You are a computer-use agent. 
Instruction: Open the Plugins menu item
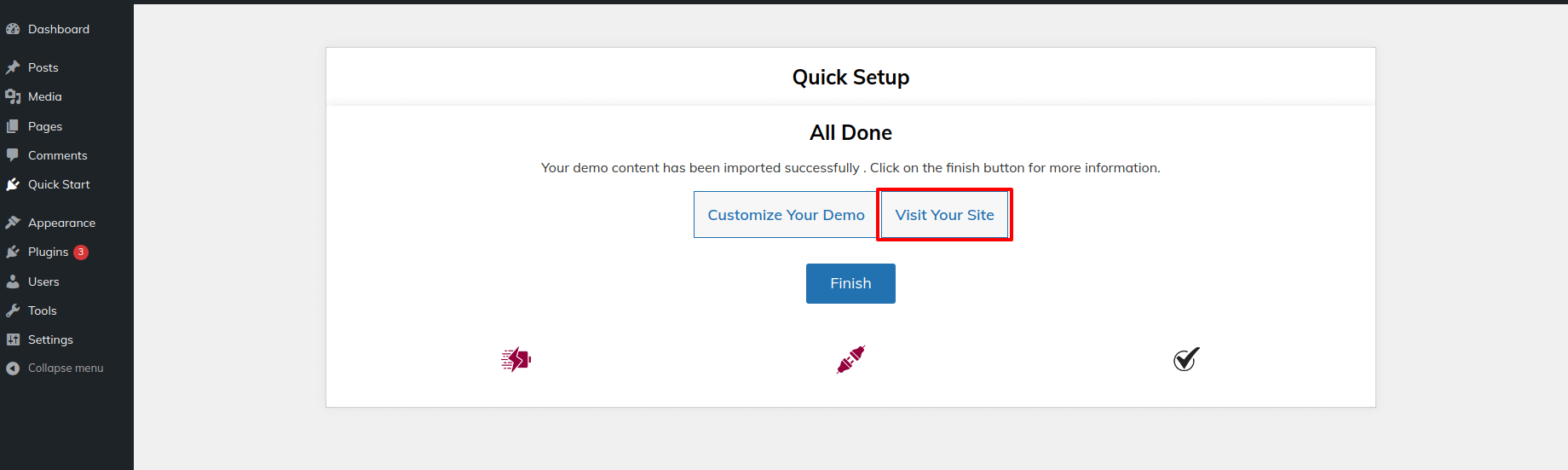tap(48, 252)
